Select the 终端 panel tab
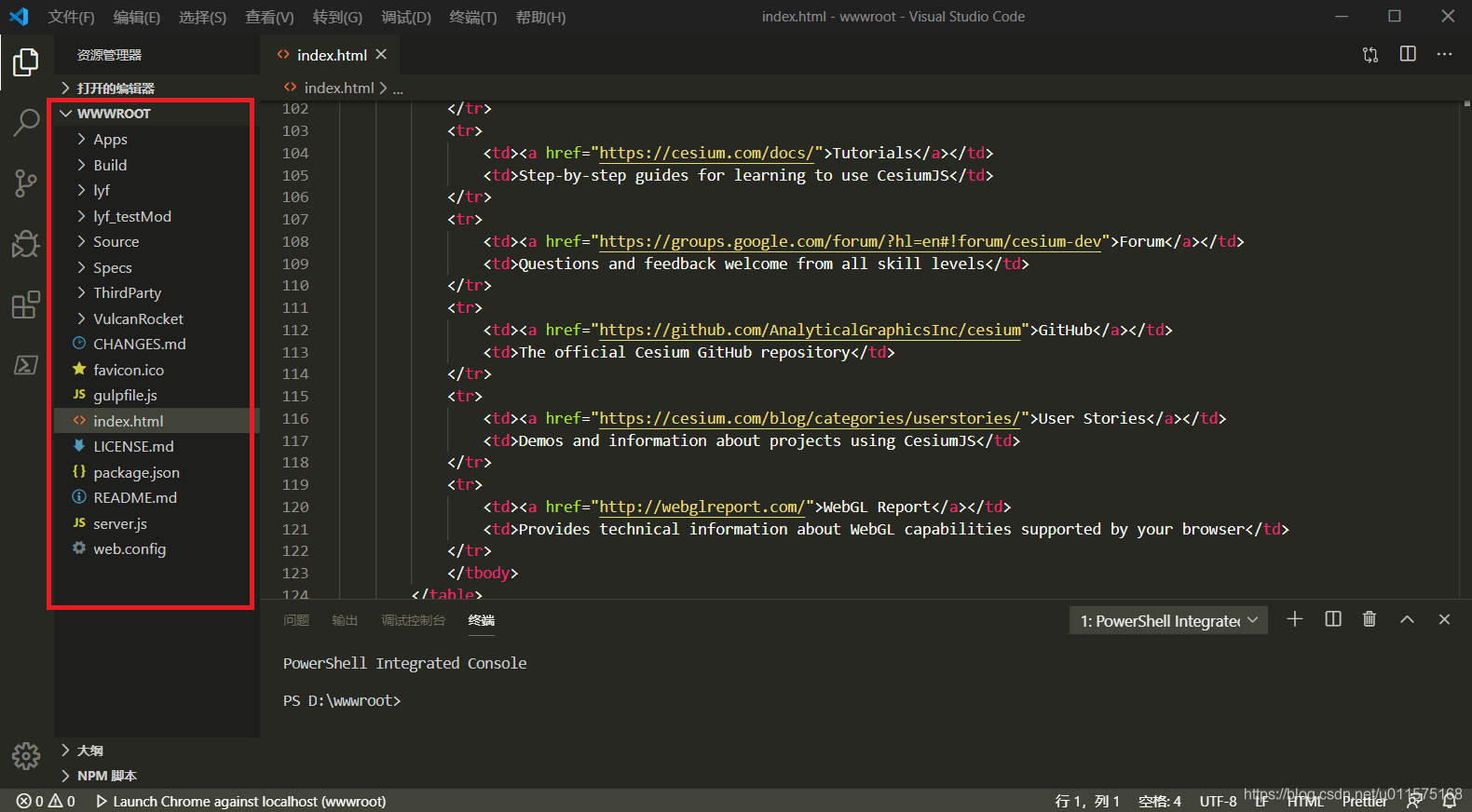1472x812 pixels. pyautogui.click(x=482, y=620)
